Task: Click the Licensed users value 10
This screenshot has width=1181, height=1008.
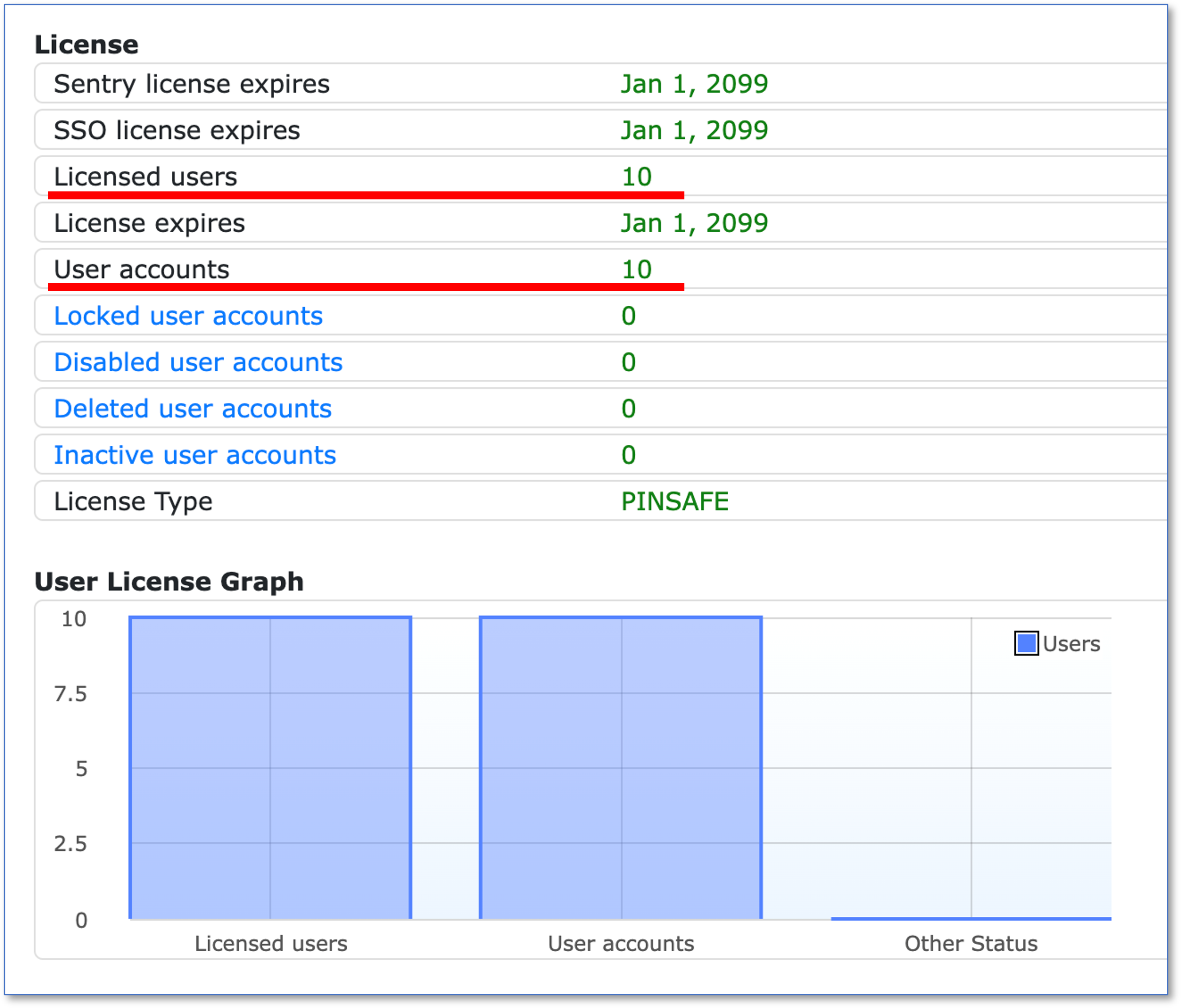Action: click(x=637, y=177)
